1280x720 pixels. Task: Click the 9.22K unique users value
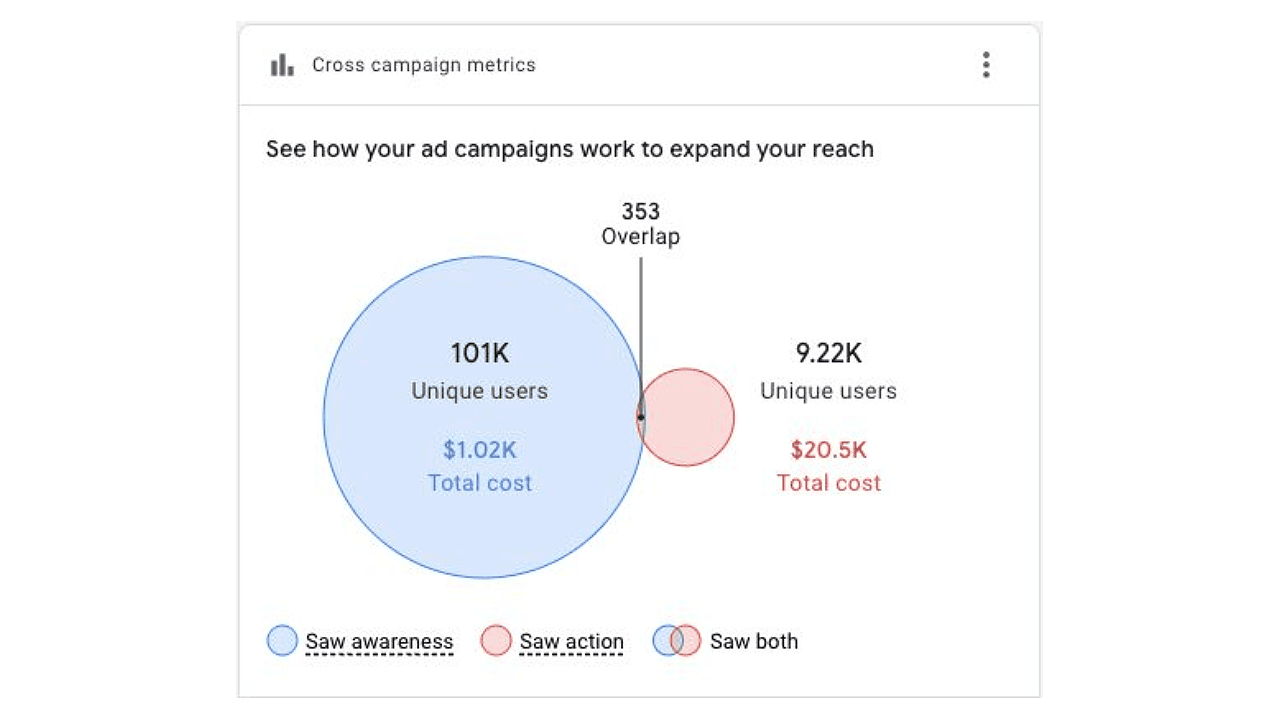point(828,353)
